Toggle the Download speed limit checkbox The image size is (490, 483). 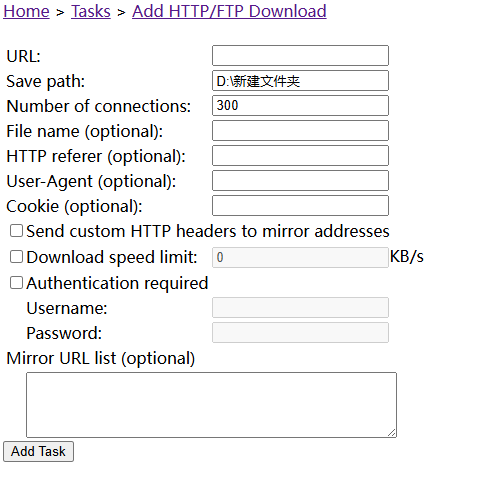point(16,257)
